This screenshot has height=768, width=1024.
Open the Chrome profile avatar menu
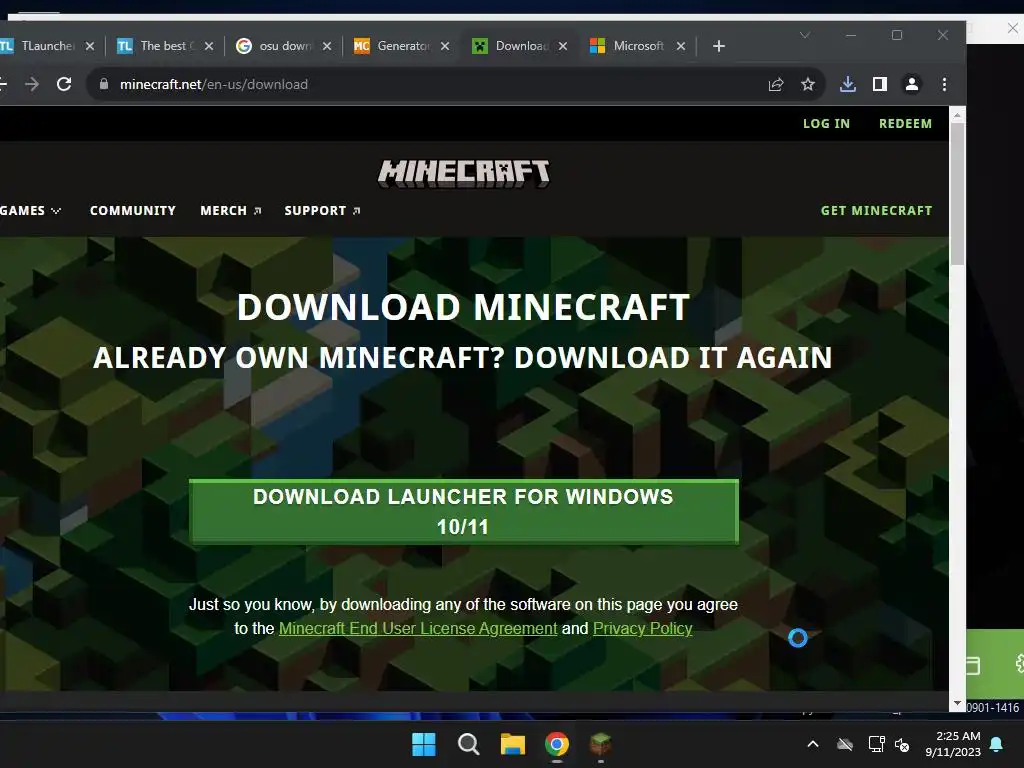[x=912, y=84]
